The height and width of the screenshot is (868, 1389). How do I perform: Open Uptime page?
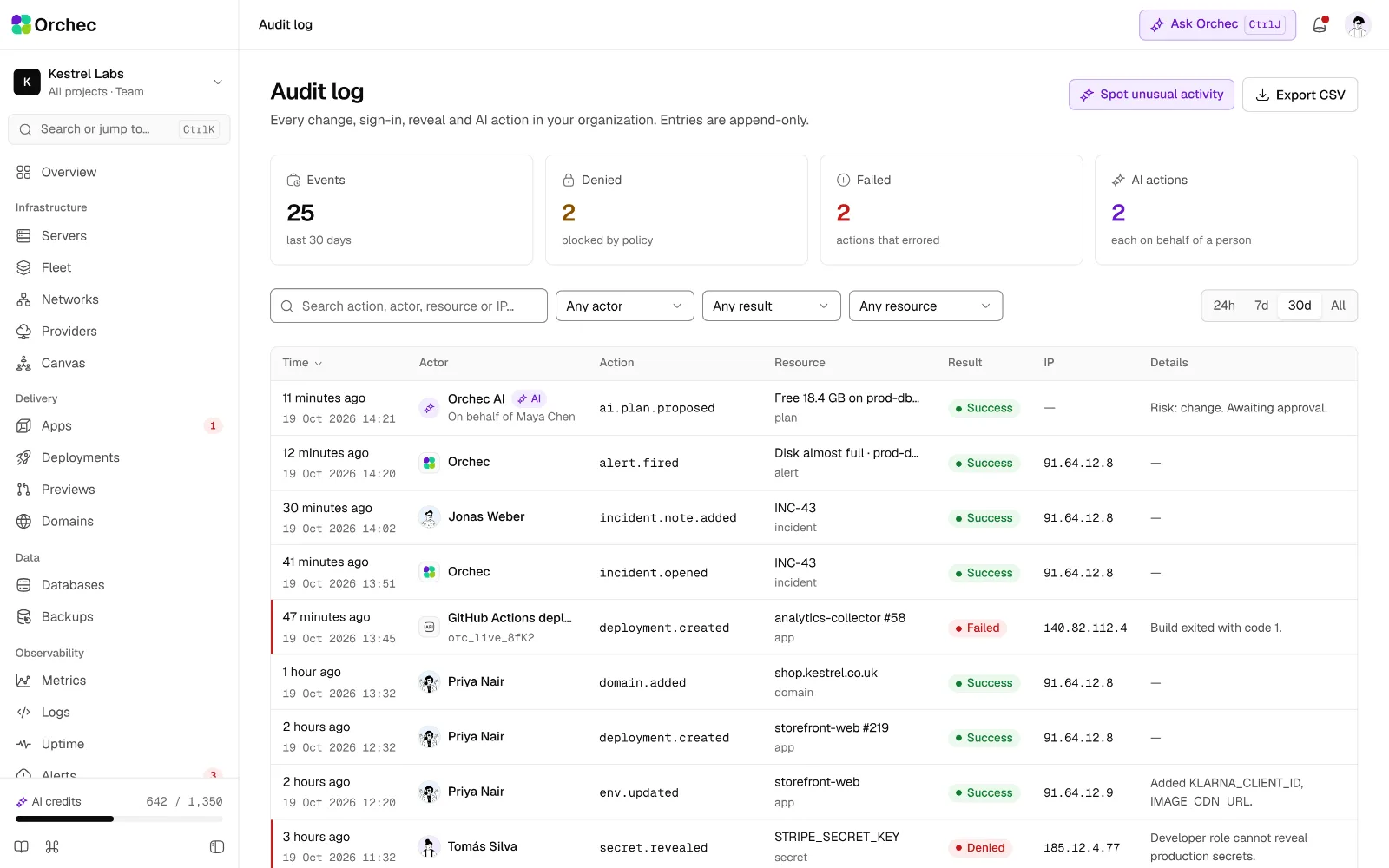119,744
